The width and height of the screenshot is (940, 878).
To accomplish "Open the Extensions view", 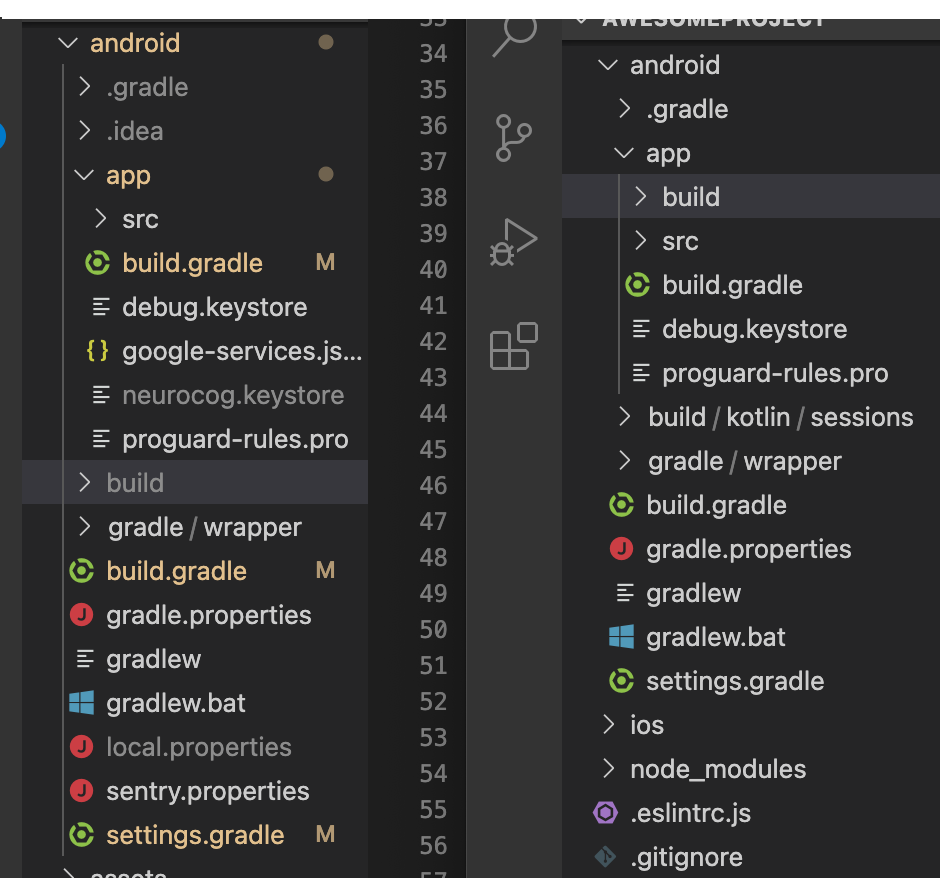I will 512,346.
